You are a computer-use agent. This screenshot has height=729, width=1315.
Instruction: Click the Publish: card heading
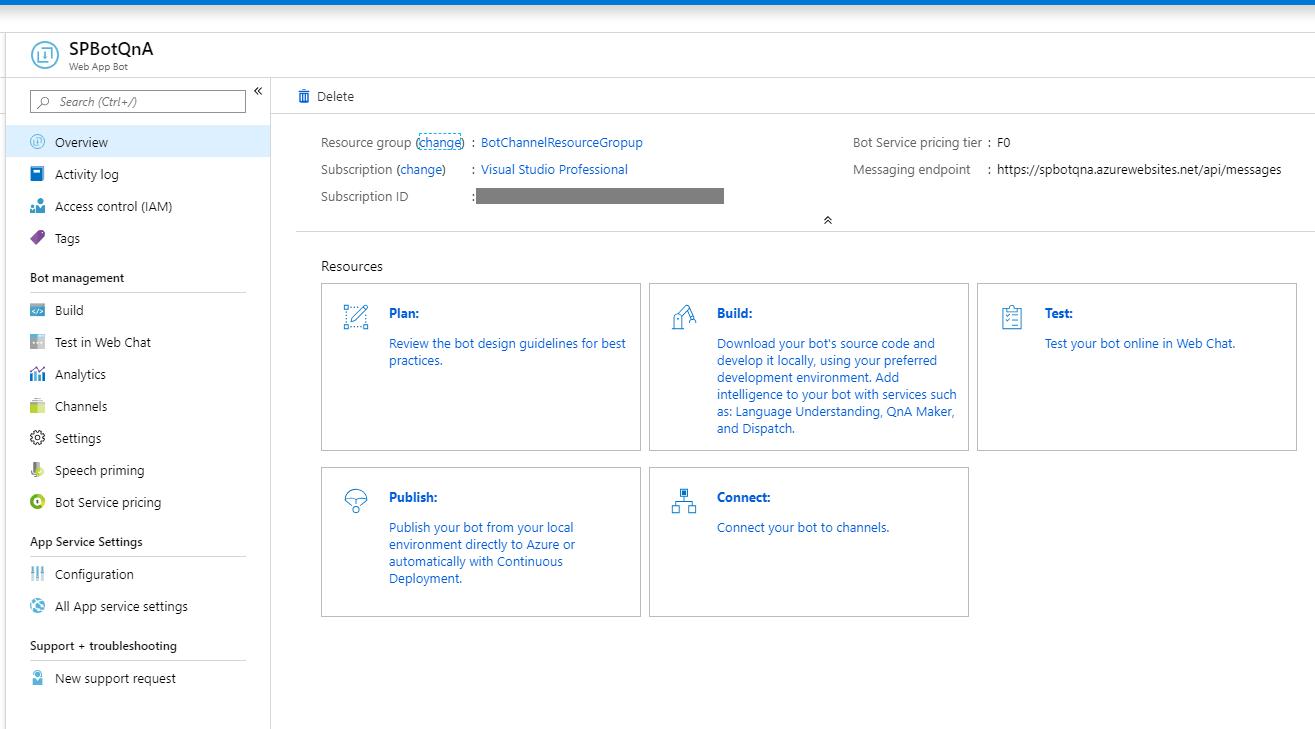coord(413,497)
